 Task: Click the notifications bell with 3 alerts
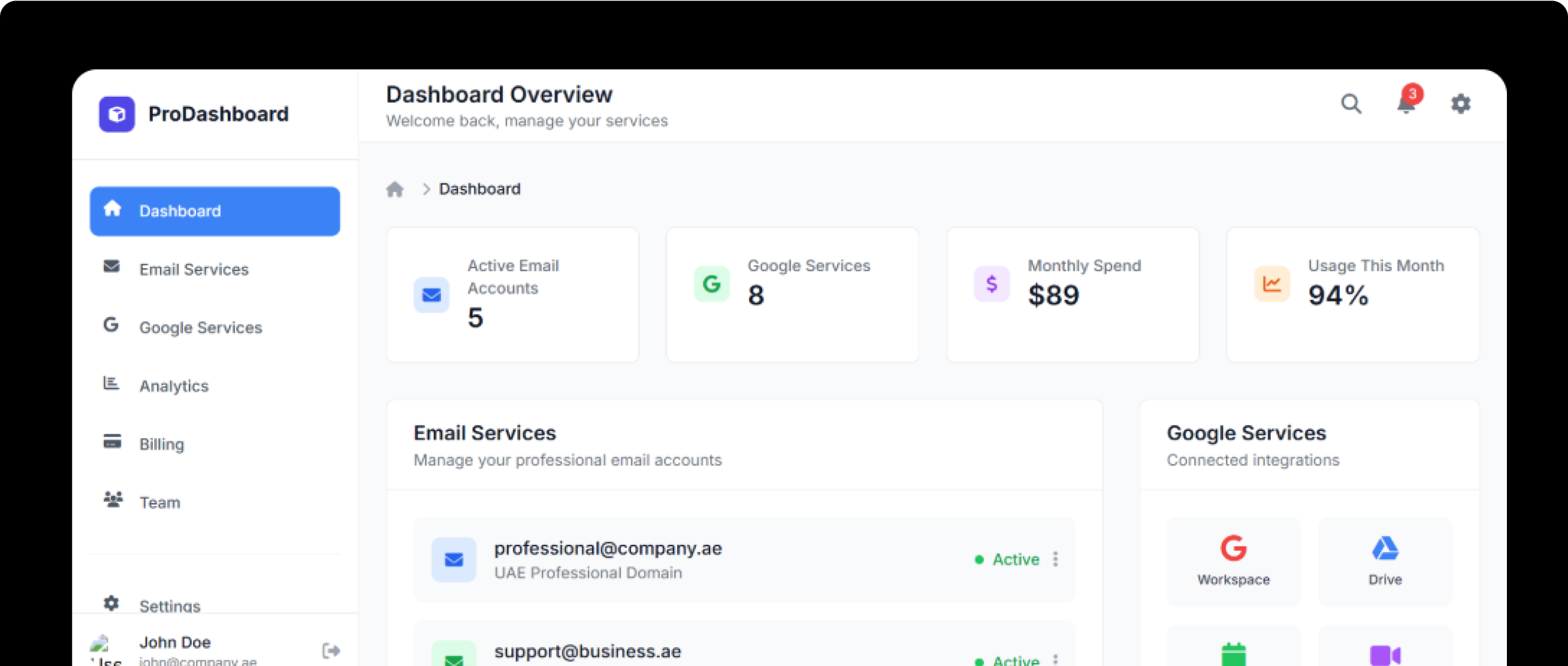coord(1406,105)
